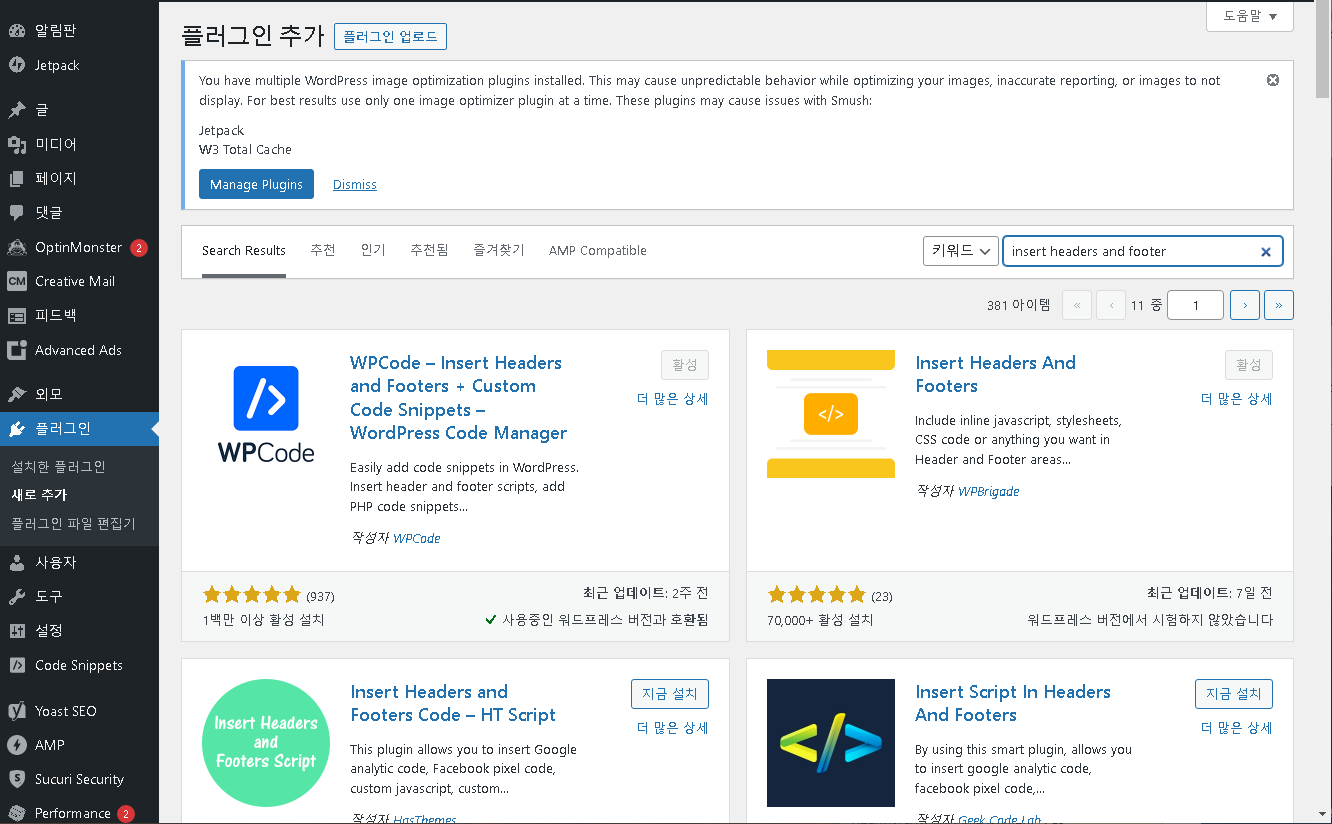Open the 글 posts pin icon
The image size is (1332, 824).
[x=17, y=110]
